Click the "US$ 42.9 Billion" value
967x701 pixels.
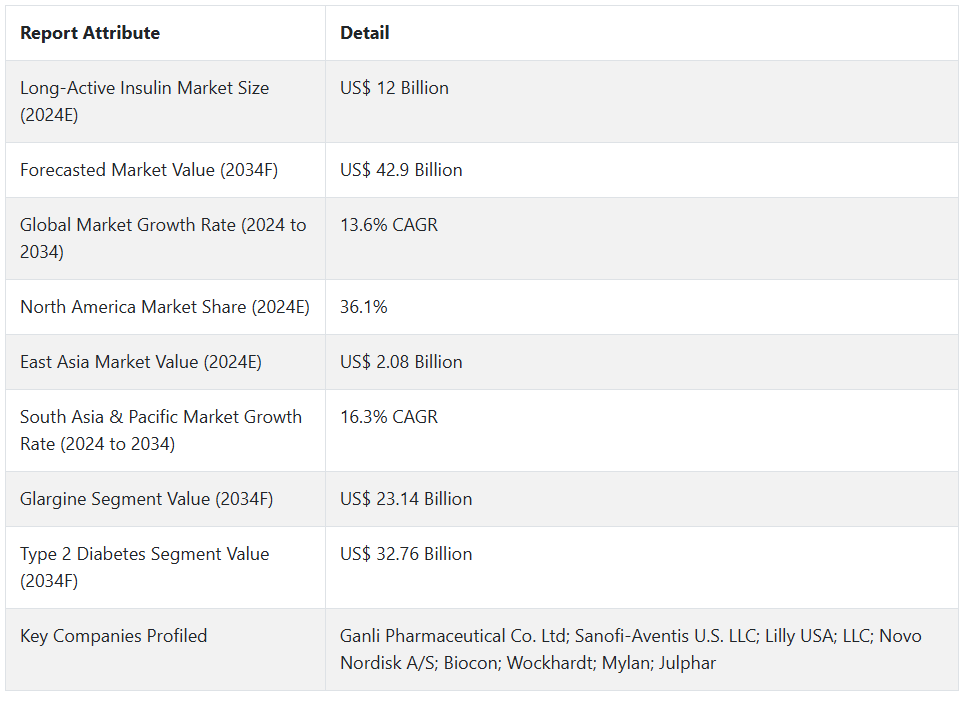(401, 170)
